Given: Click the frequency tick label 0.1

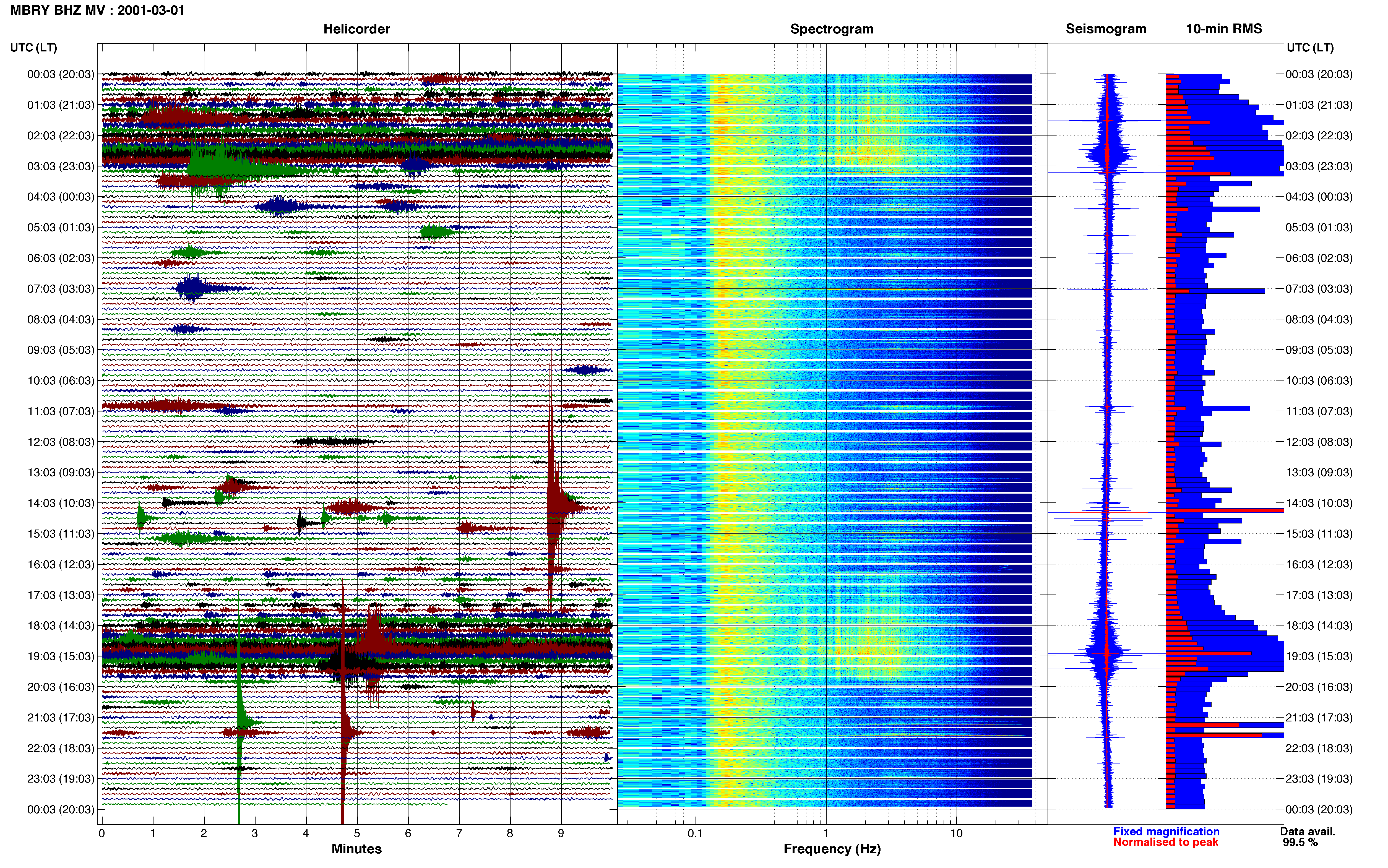Looking at the screenshot, I should coord(695,833).
